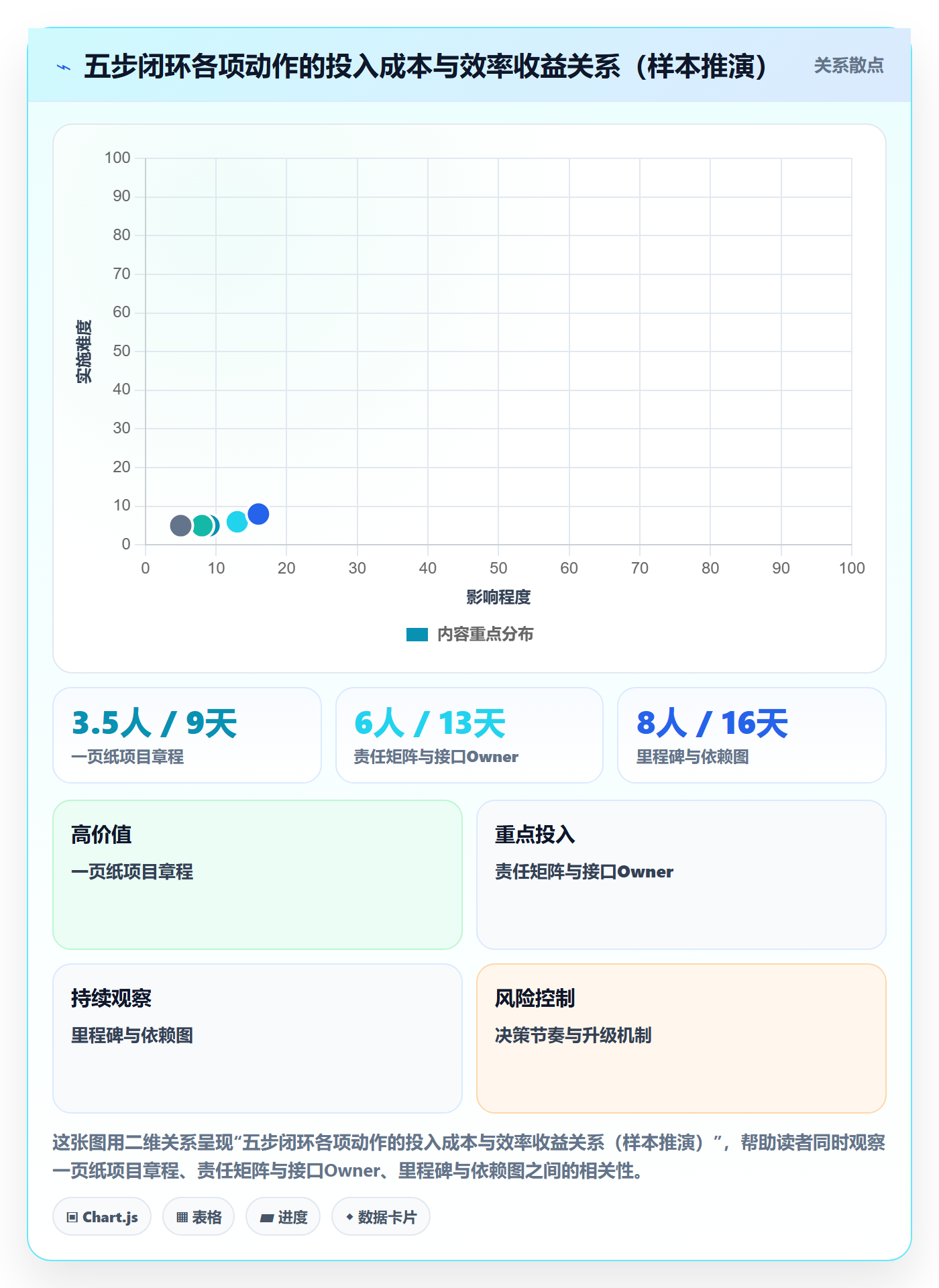Click 里程碑与依赖图 text in 持续观察 card
The height and width of the screenshot is (1288, 939).
click(x=132, y=1035)
